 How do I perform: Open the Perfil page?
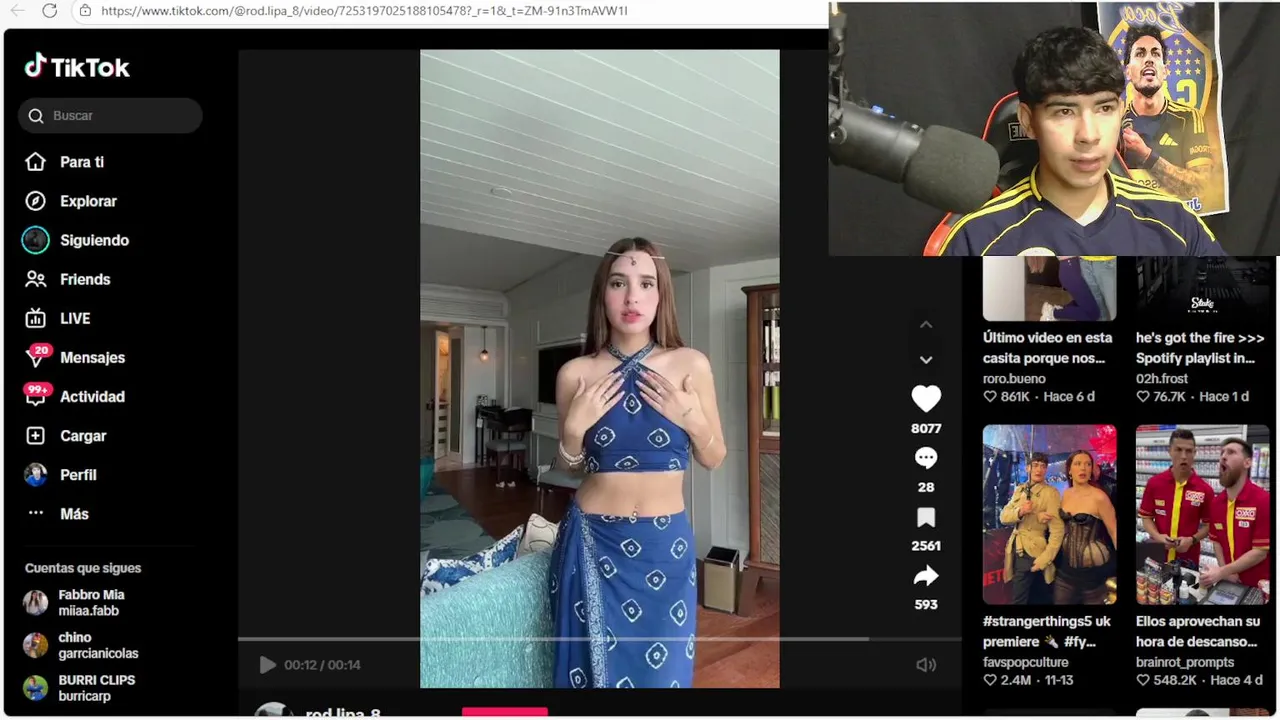click(78, 475)
